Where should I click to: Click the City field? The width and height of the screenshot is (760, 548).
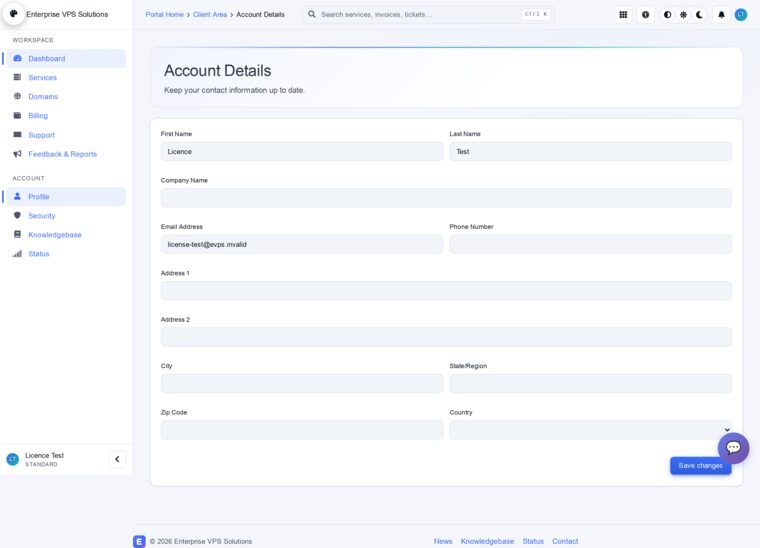click(x=301, y=383)
